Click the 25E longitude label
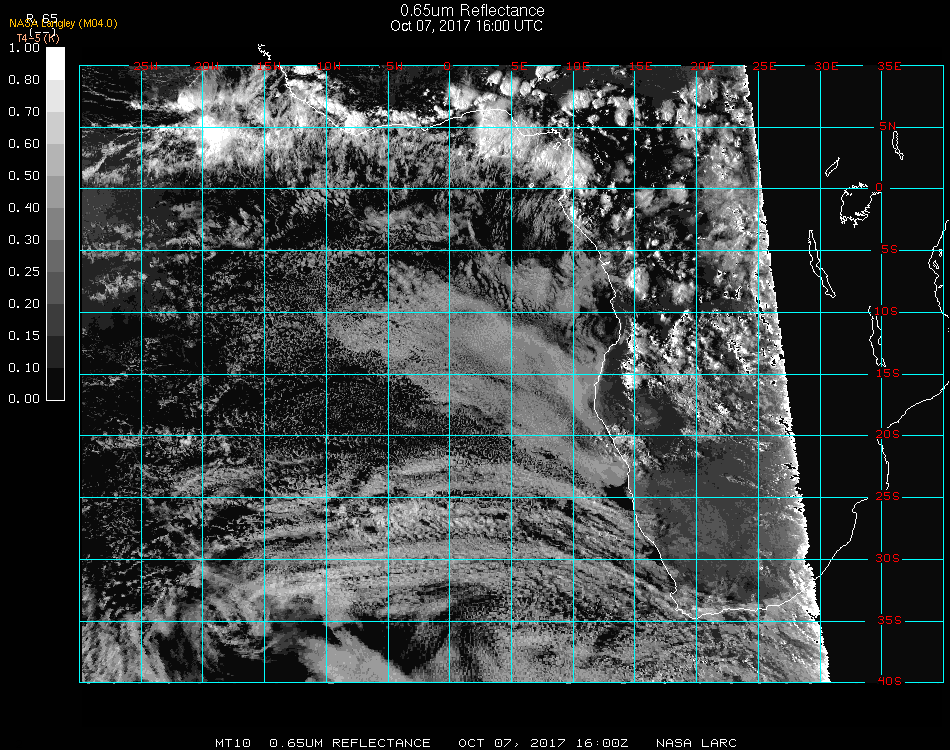950x750 pixels. click(x=764, y=66)
